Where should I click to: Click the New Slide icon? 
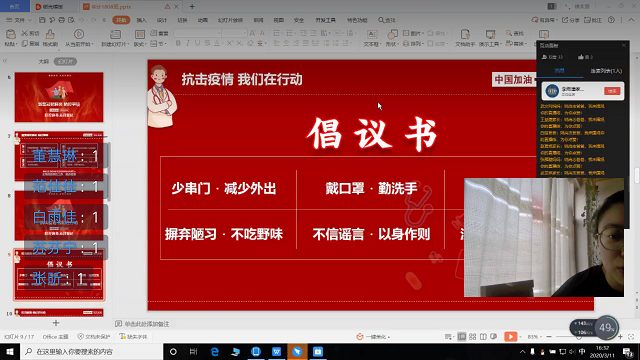(x=116, y=34)
